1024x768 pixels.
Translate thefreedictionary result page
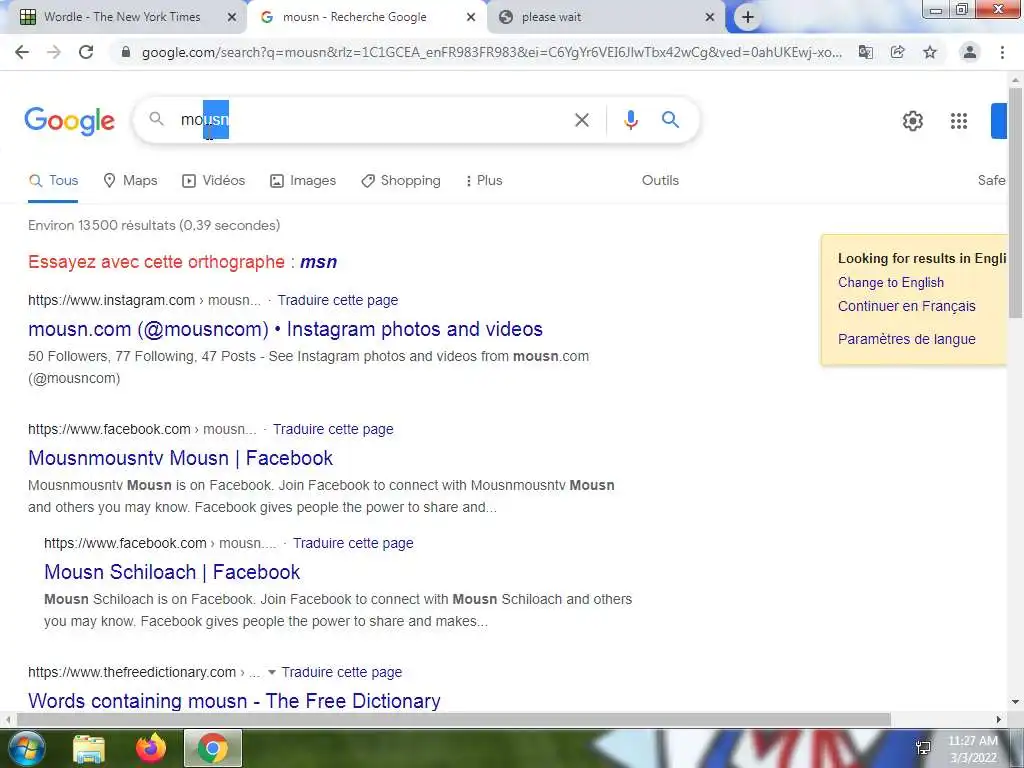click(342, 673)
